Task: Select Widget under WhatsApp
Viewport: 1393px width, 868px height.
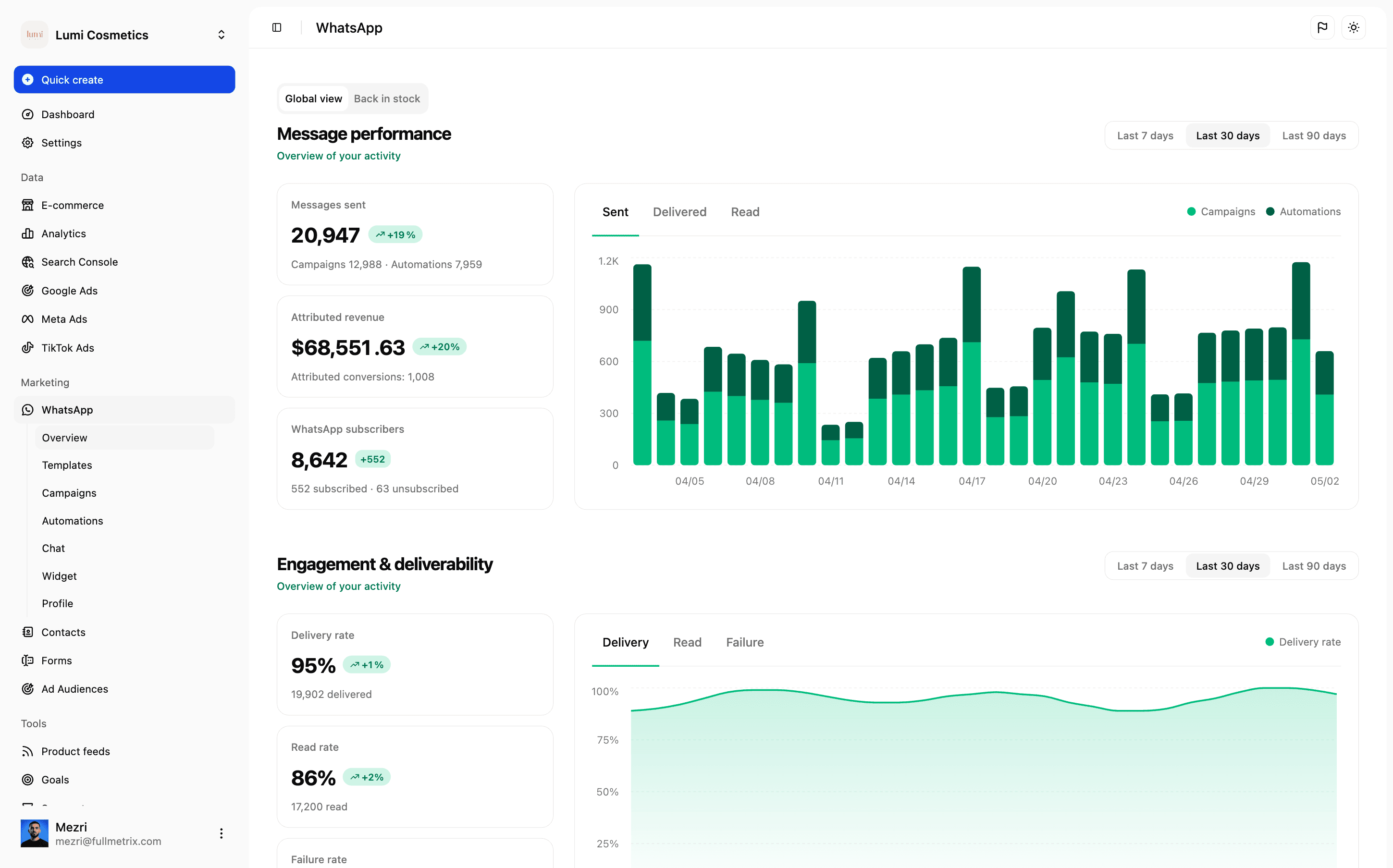Action: [x=124, y=576]
